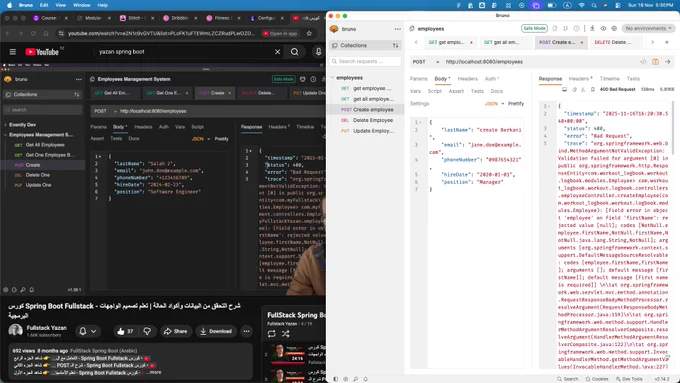Add a new request tab with plus icon
Image resolution: width=680 pixels, height=383 pixels.
667,42
